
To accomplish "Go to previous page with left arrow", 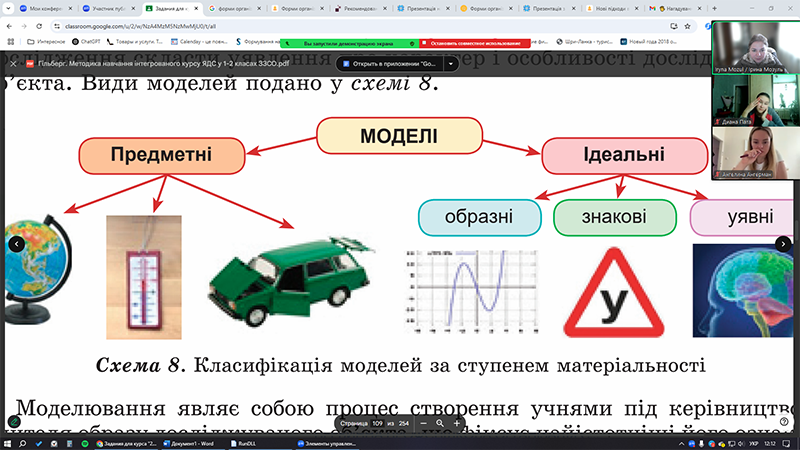I will [16, 244].
